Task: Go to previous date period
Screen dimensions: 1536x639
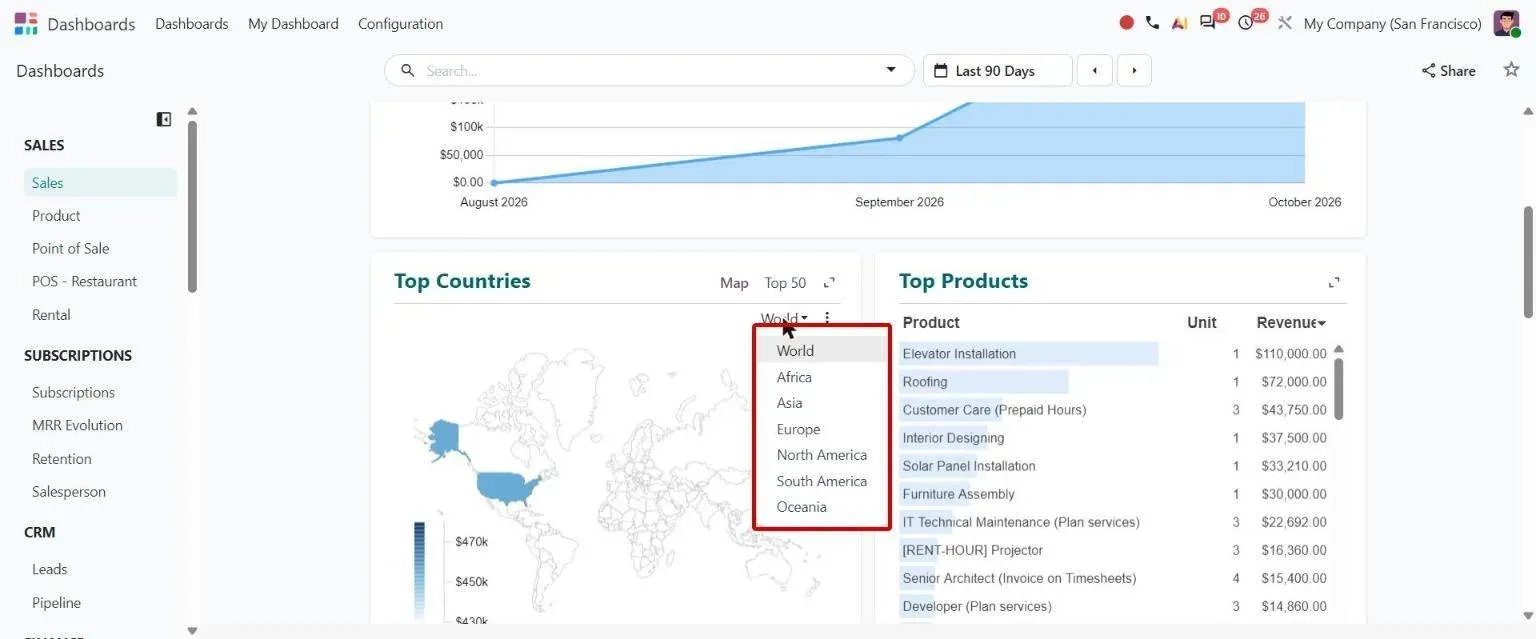Action: pos(1095,71)
